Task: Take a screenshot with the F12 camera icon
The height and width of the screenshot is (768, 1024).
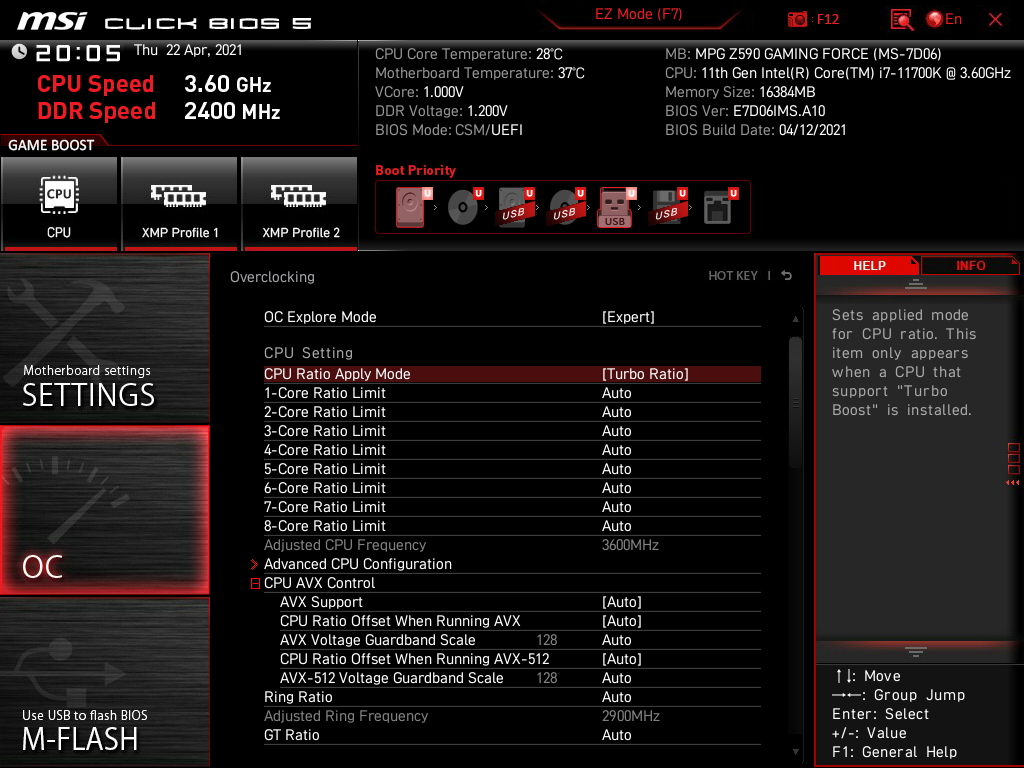Action: pyautogui.click(x=797, y=20)
